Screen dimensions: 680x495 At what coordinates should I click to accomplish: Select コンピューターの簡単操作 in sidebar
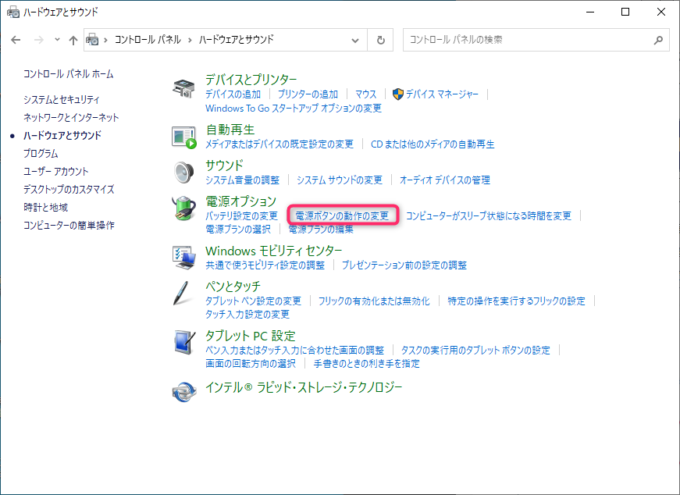tap(69, 226)
